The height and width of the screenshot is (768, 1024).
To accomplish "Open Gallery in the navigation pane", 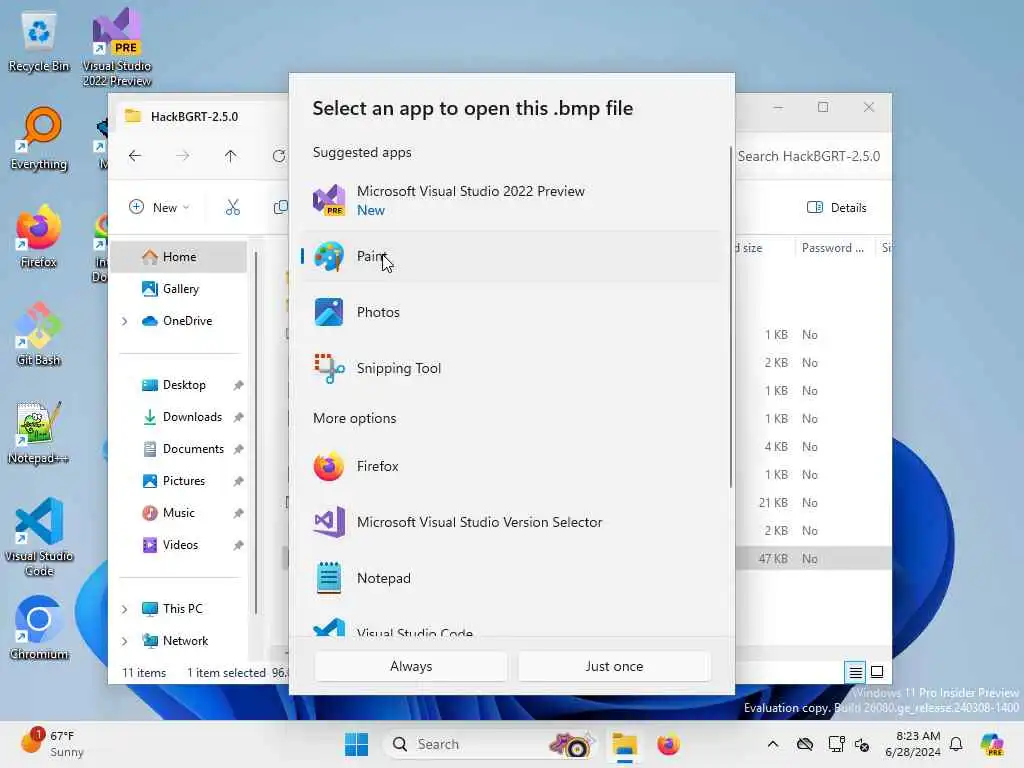I will tap(179, 289).
